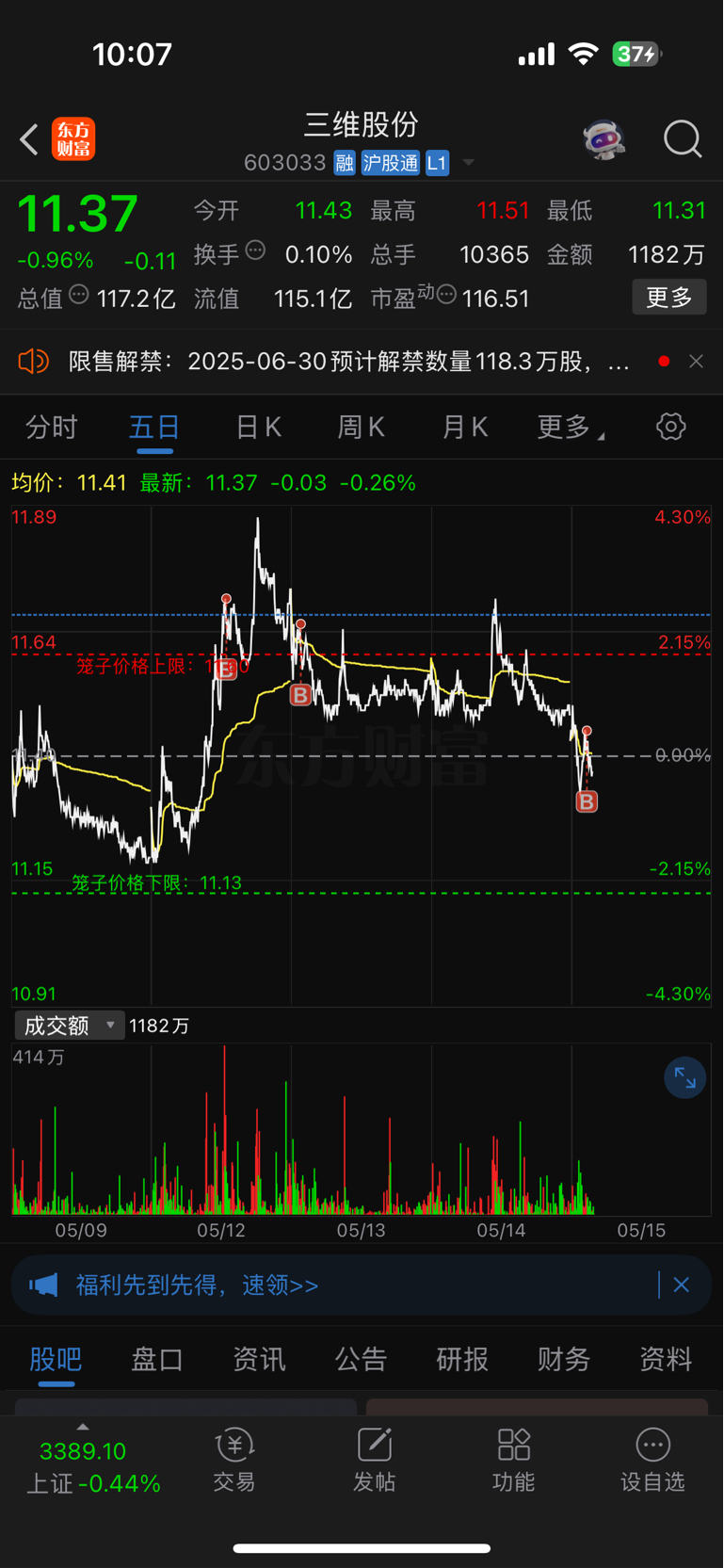This screenshot has width=724, height=1568.
Task: Tap the speaker announcement icon
Action: click(x=33, y=361)
